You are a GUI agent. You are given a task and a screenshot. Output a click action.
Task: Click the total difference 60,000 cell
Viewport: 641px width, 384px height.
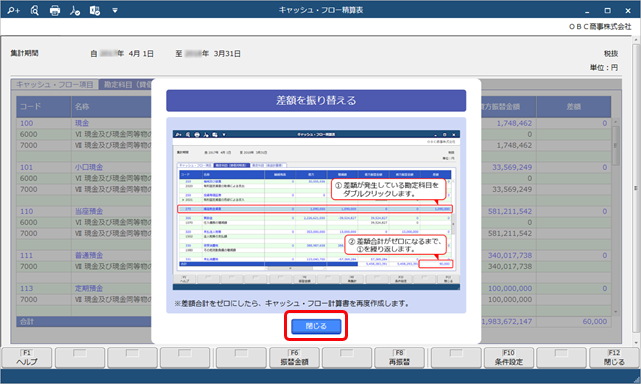[x=594, y=321]
